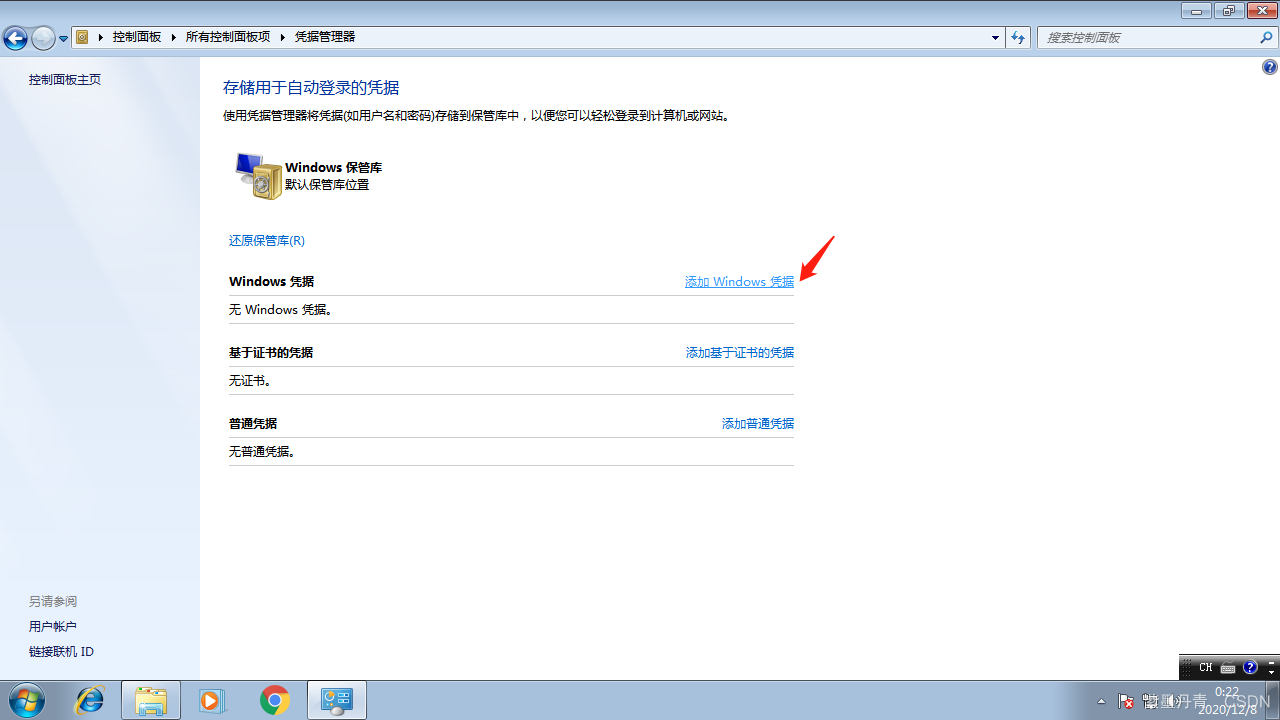Select the 无证书。 row text
The height and width of the screenshot is (720, 1280).
point(251,381)
